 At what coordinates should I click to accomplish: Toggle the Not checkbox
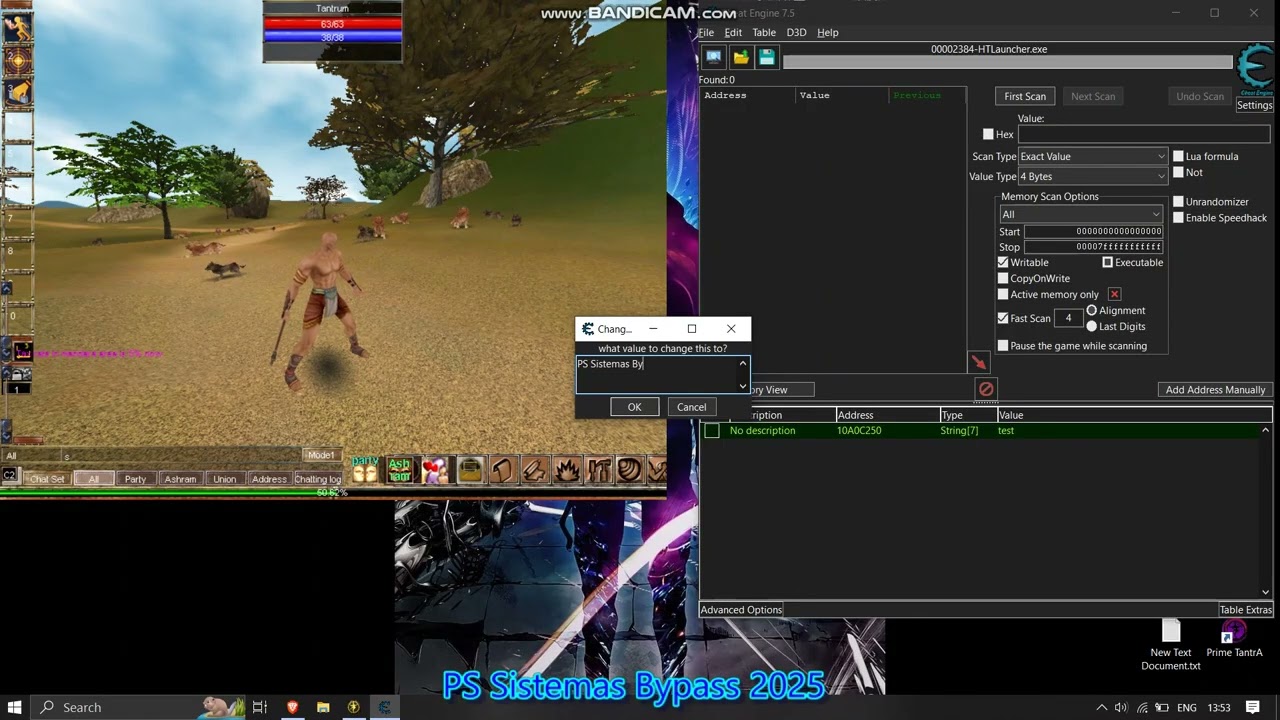[x=1178, y=172]
